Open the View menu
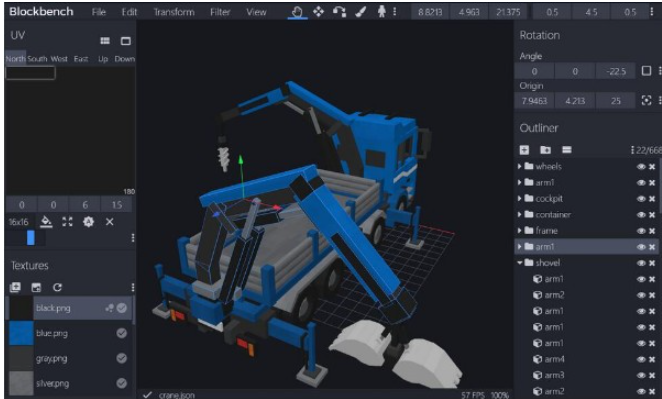 [x=256, y=12]
